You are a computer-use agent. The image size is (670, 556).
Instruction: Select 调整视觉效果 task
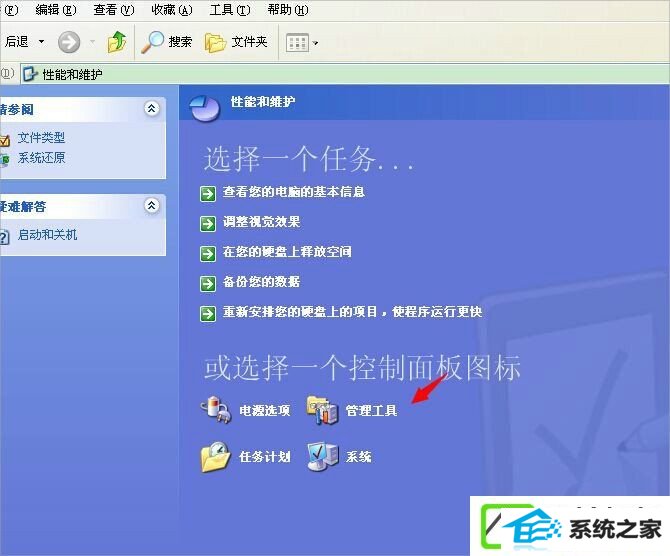pos(261,221)
